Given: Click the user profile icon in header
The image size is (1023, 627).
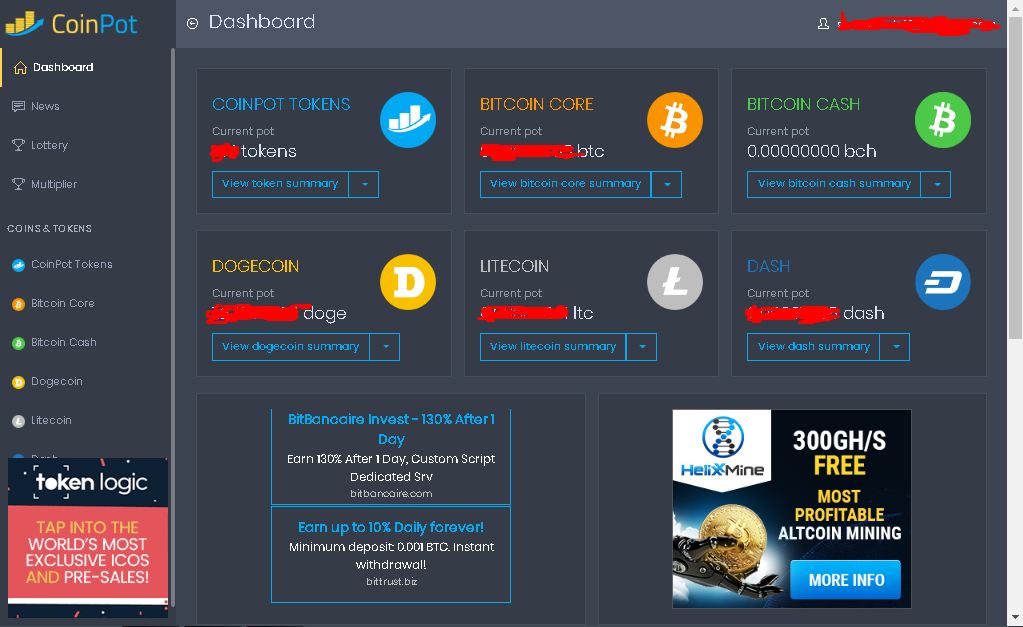Looking at the screenshot, I should tap(823, 23).
